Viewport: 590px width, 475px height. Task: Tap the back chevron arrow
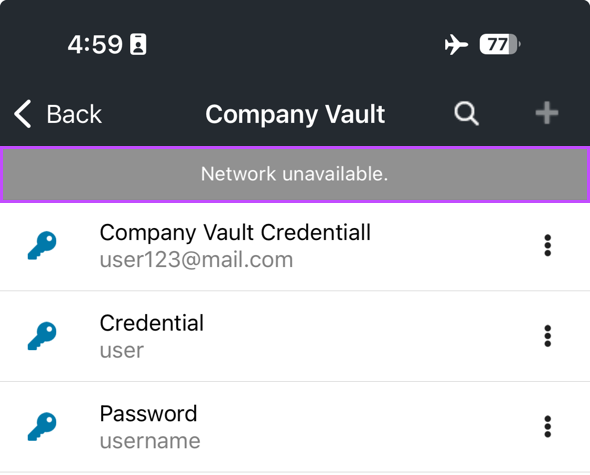point(23,114)
